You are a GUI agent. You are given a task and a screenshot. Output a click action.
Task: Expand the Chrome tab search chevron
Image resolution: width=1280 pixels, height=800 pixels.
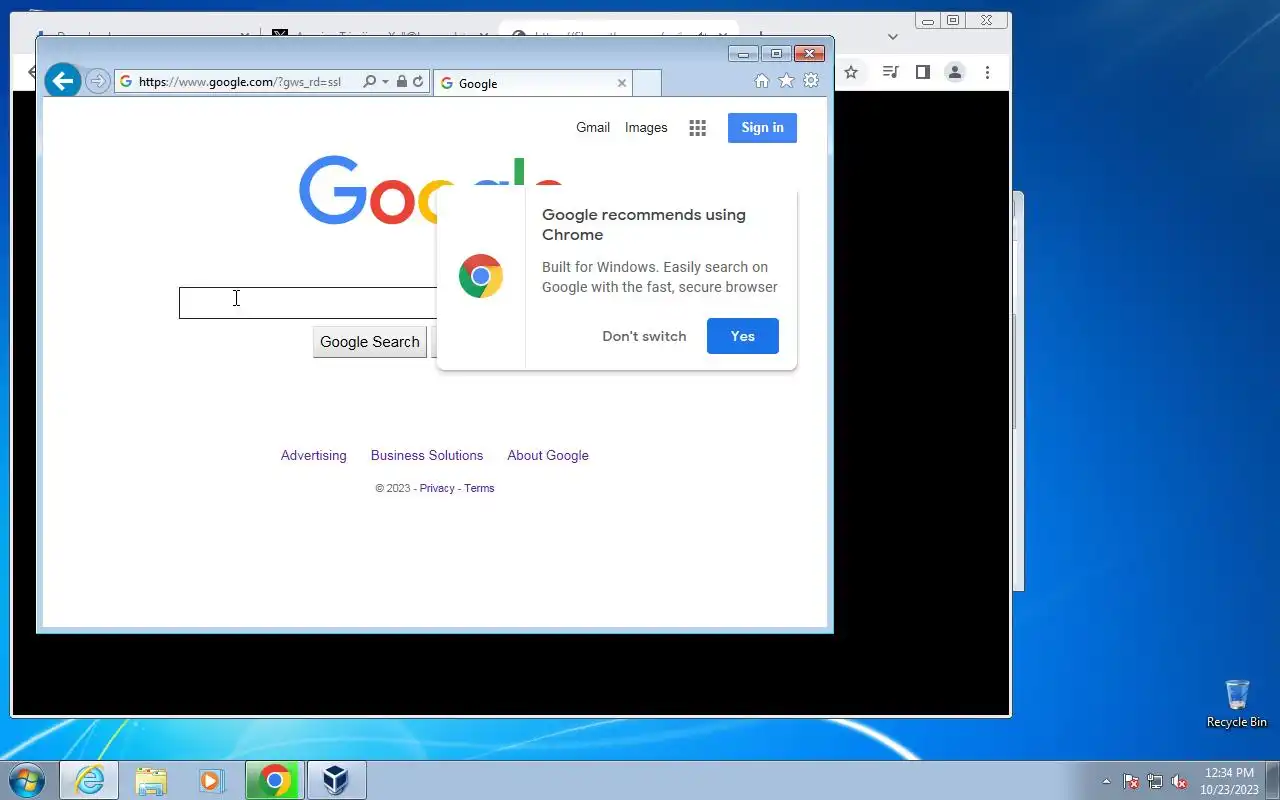click(893, 36)
